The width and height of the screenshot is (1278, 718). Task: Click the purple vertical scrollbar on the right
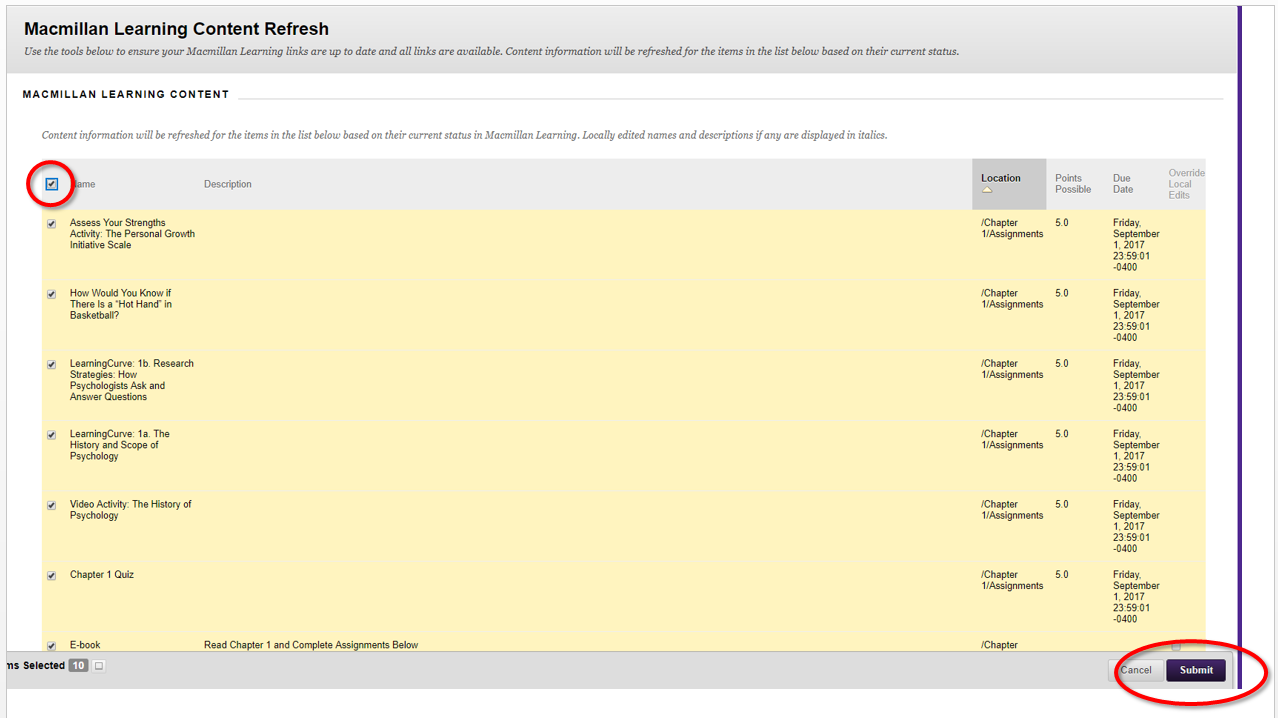coord(1240,350)
